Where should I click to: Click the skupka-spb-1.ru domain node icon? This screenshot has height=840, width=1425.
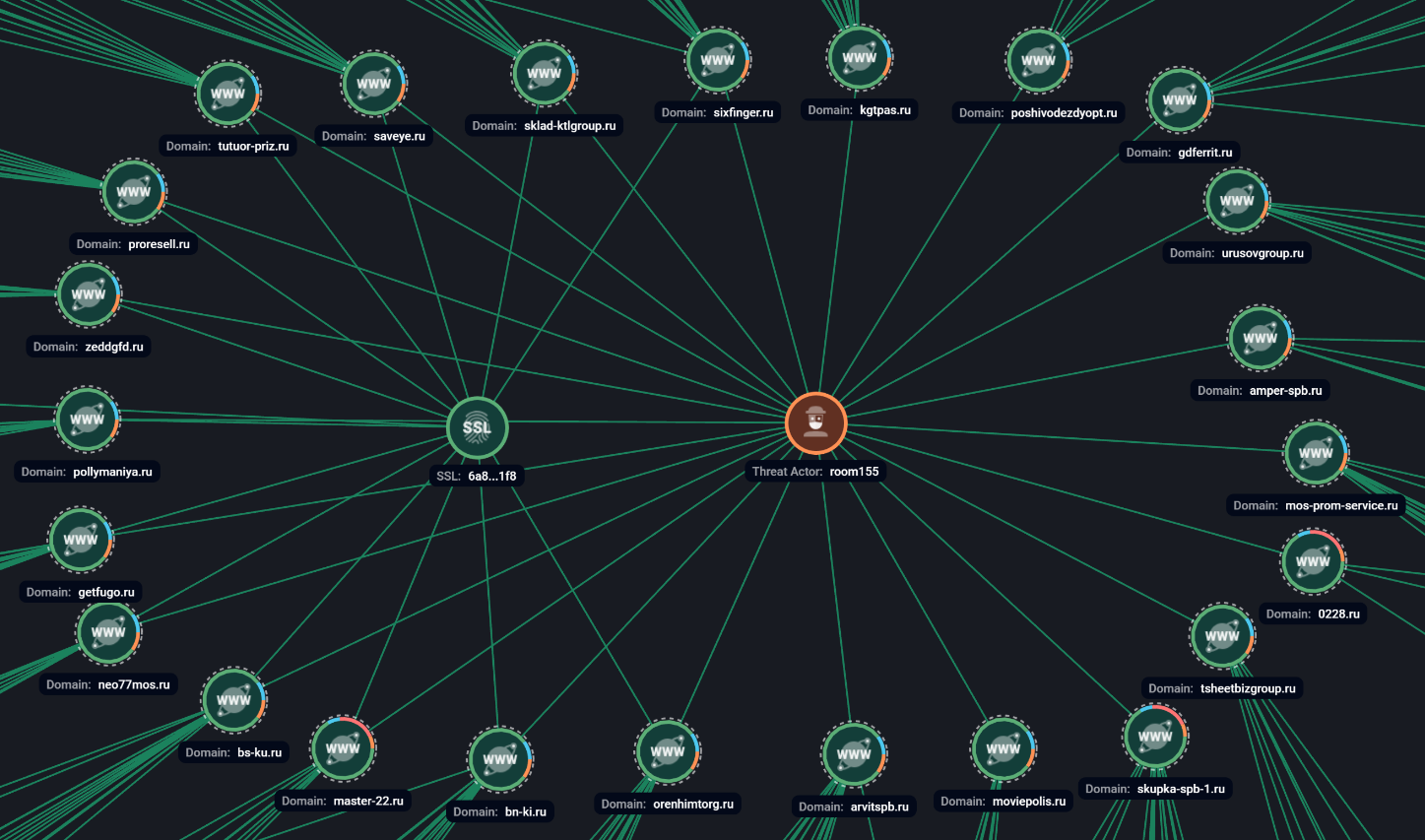[x=1154, y=737]
